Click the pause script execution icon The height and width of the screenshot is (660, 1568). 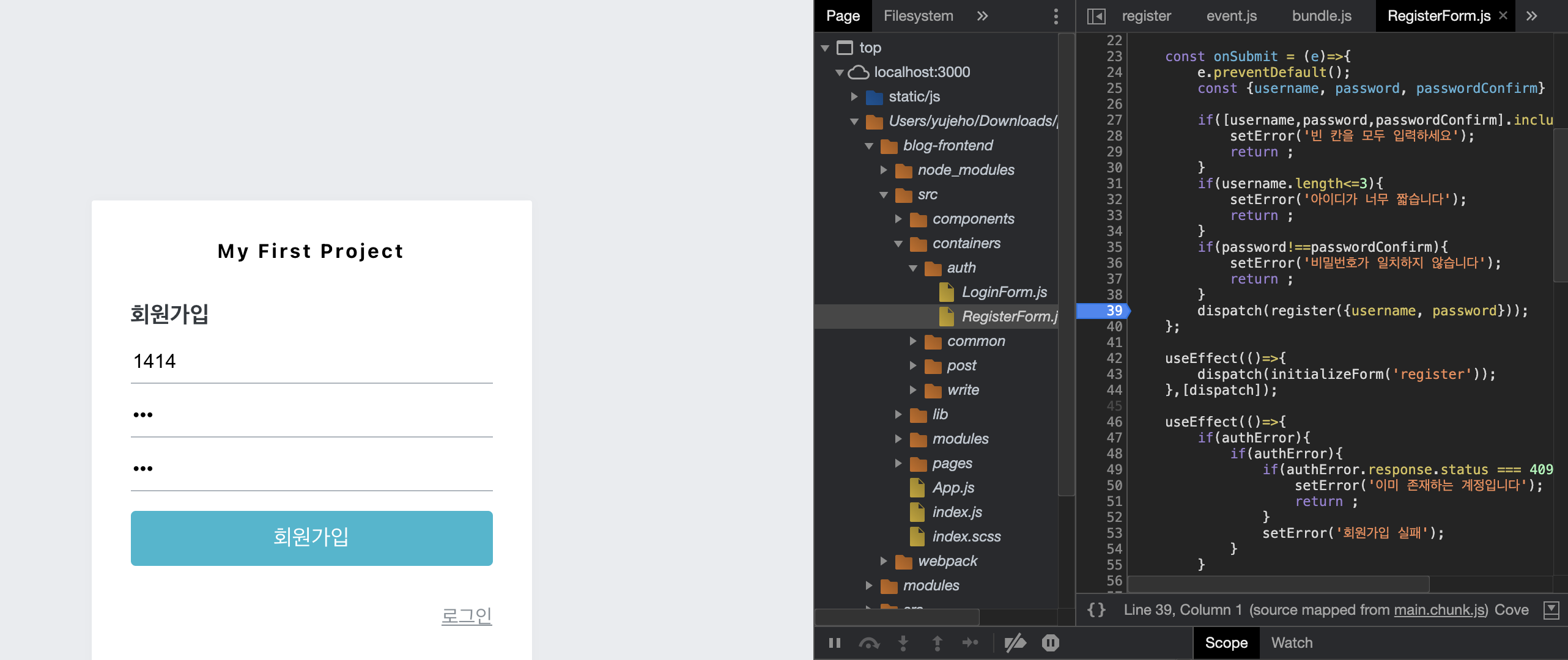(x=835, y=643)
